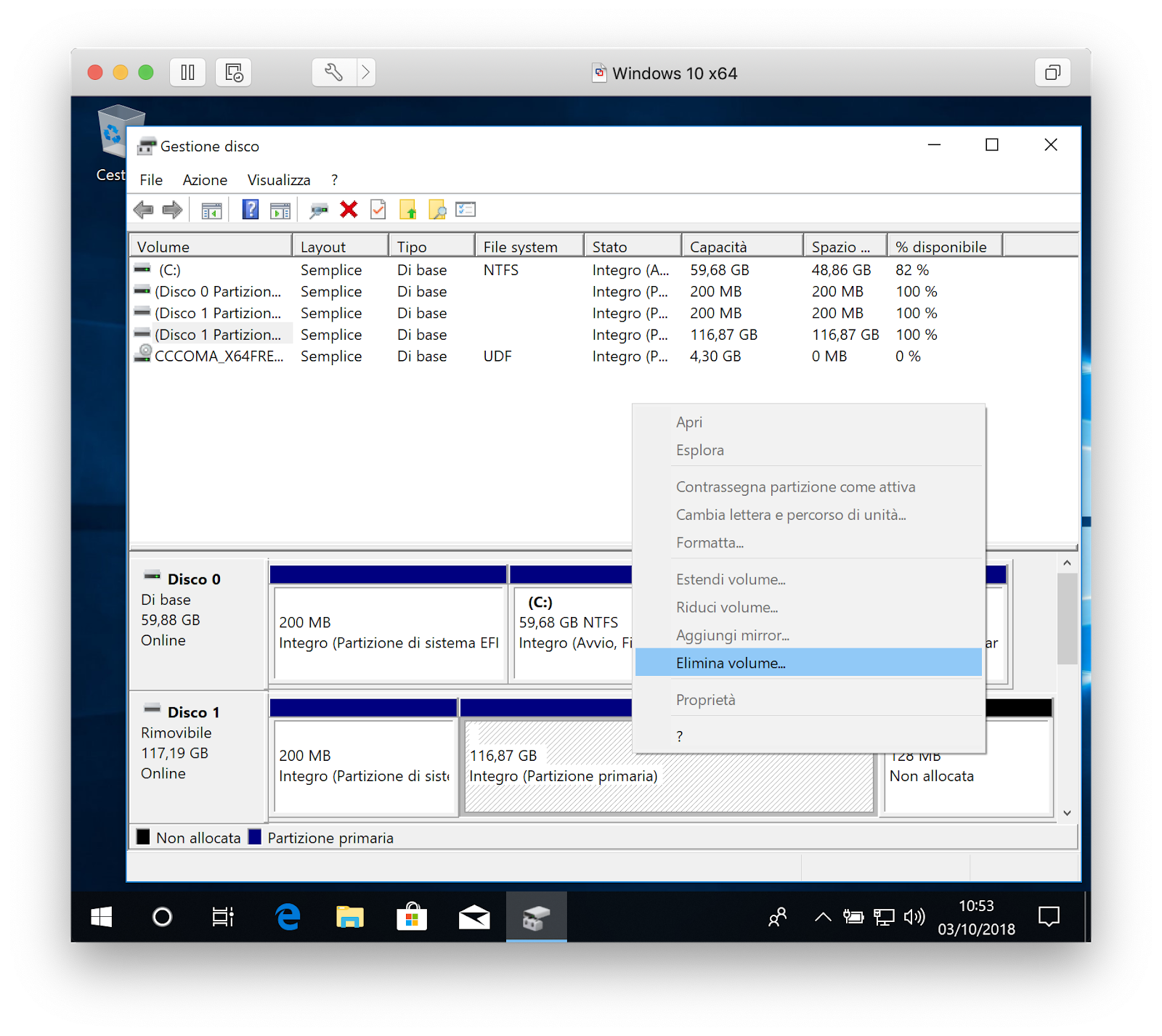The image size is (1162, 1036).
Task: Select Disco 1 116,87 GB primary partition block
Action: click(668, 756)
